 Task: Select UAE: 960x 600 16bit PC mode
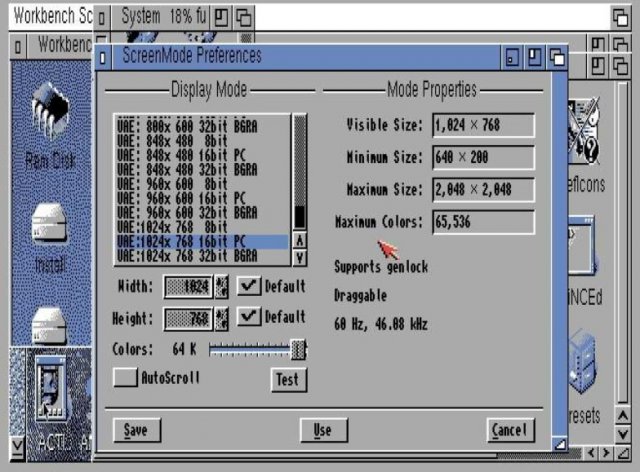tap(202, 198)
